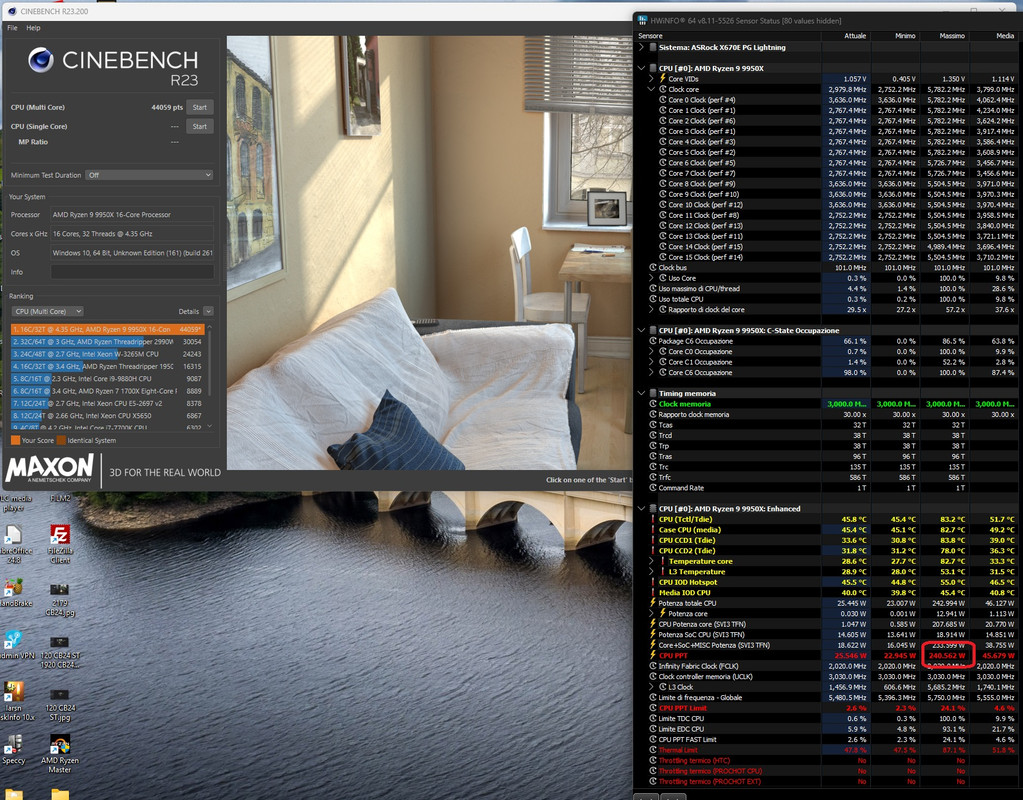The image size is (1023, 800).
Task: Launch the TaskInfo 10.x desktop shortcut
Action: [16, 700]
